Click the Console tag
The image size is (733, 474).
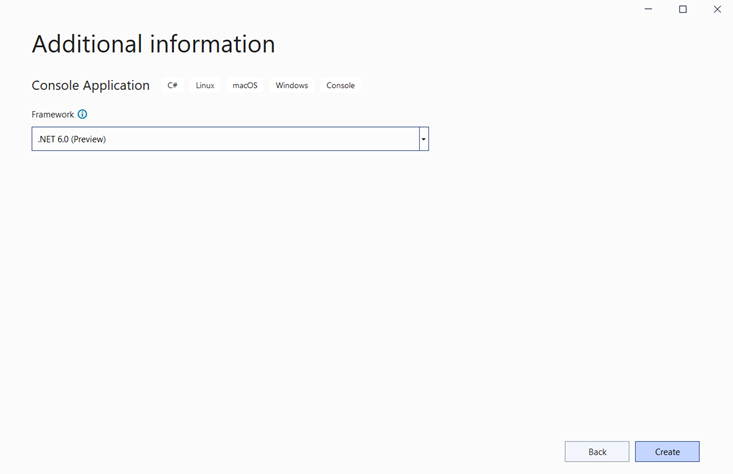(340, 85)
